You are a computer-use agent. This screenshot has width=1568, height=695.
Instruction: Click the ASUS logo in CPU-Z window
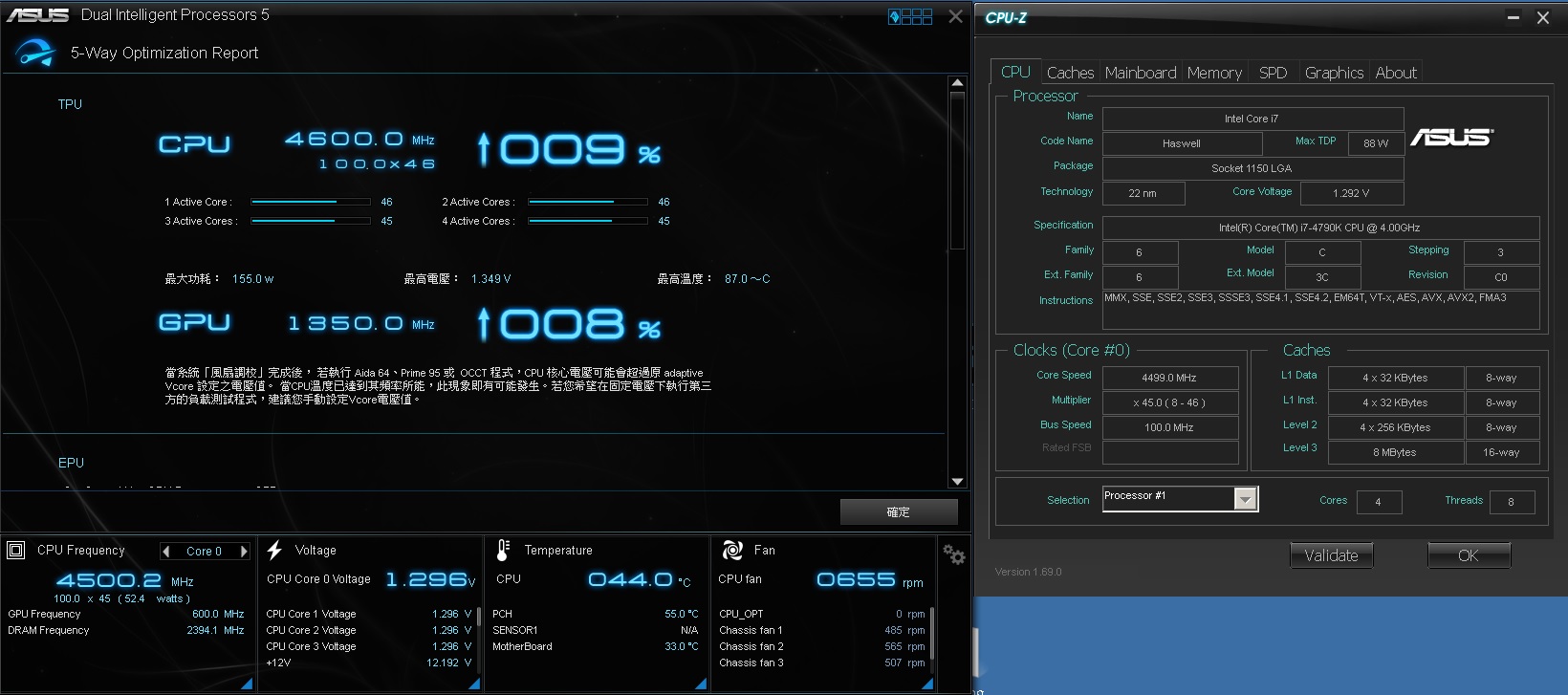(x=1451, y=138)
